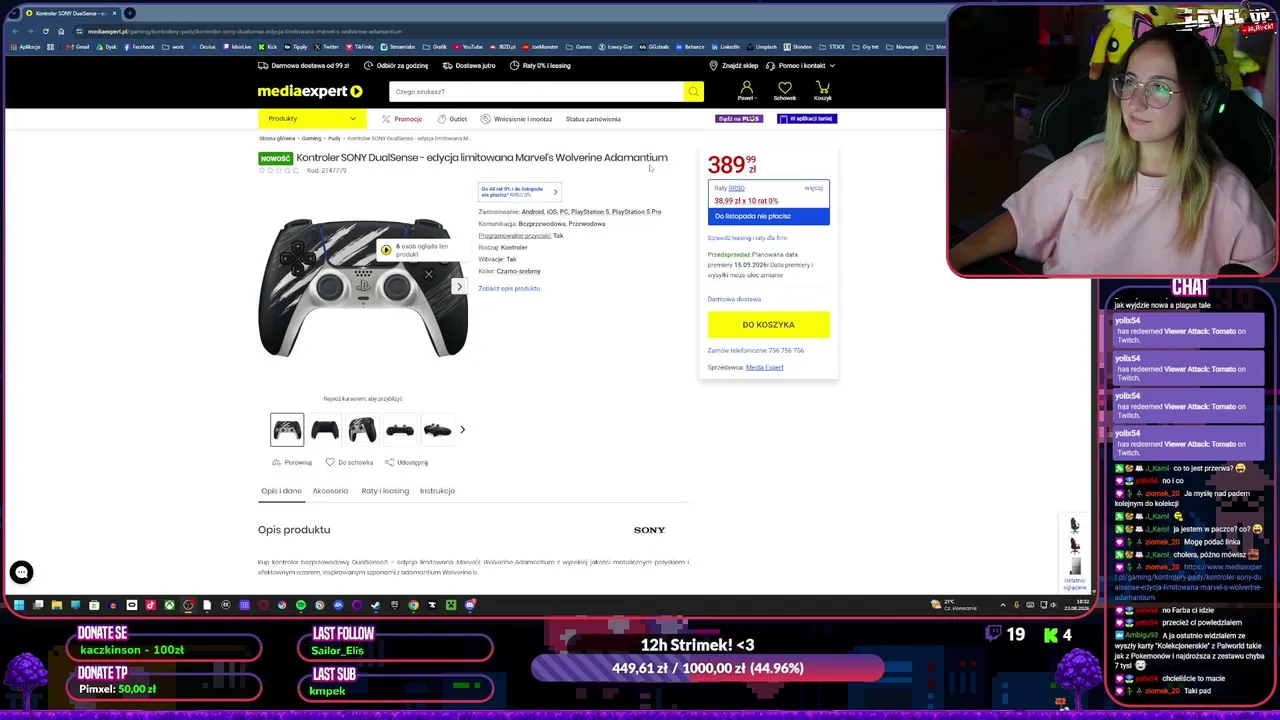
Task: Open the YouTube bookmark
Action: click(x=469, y=47)
